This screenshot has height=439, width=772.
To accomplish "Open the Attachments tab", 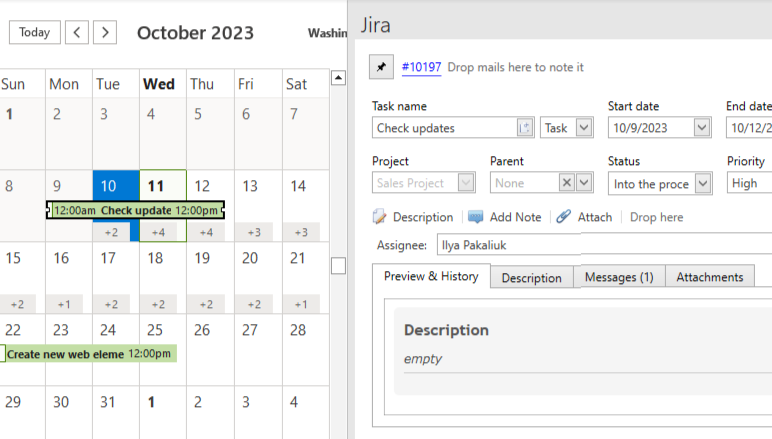I will pos(709,277).
